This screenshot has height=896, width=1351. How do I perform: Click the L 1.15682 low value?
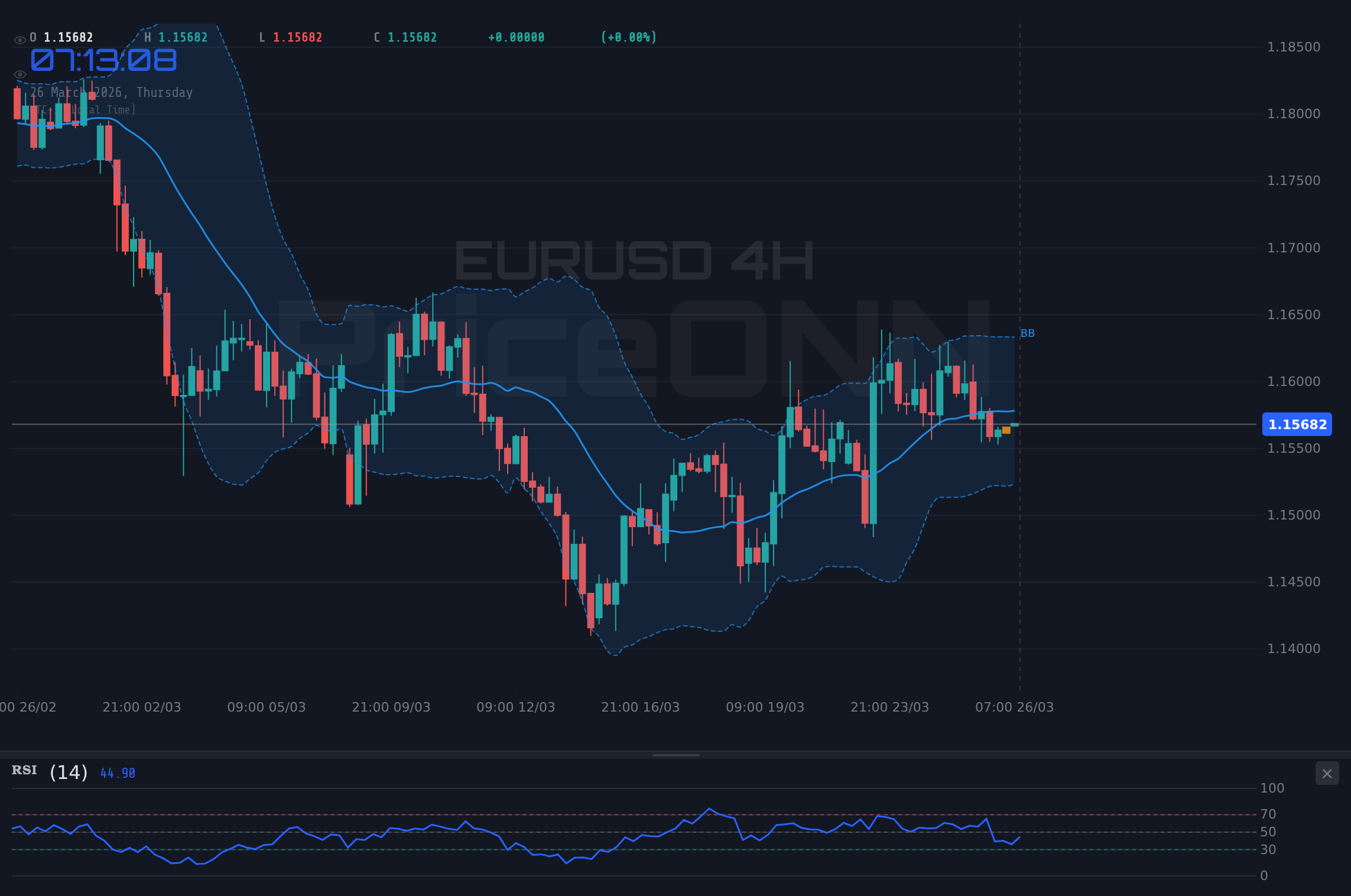pos(290,37)
